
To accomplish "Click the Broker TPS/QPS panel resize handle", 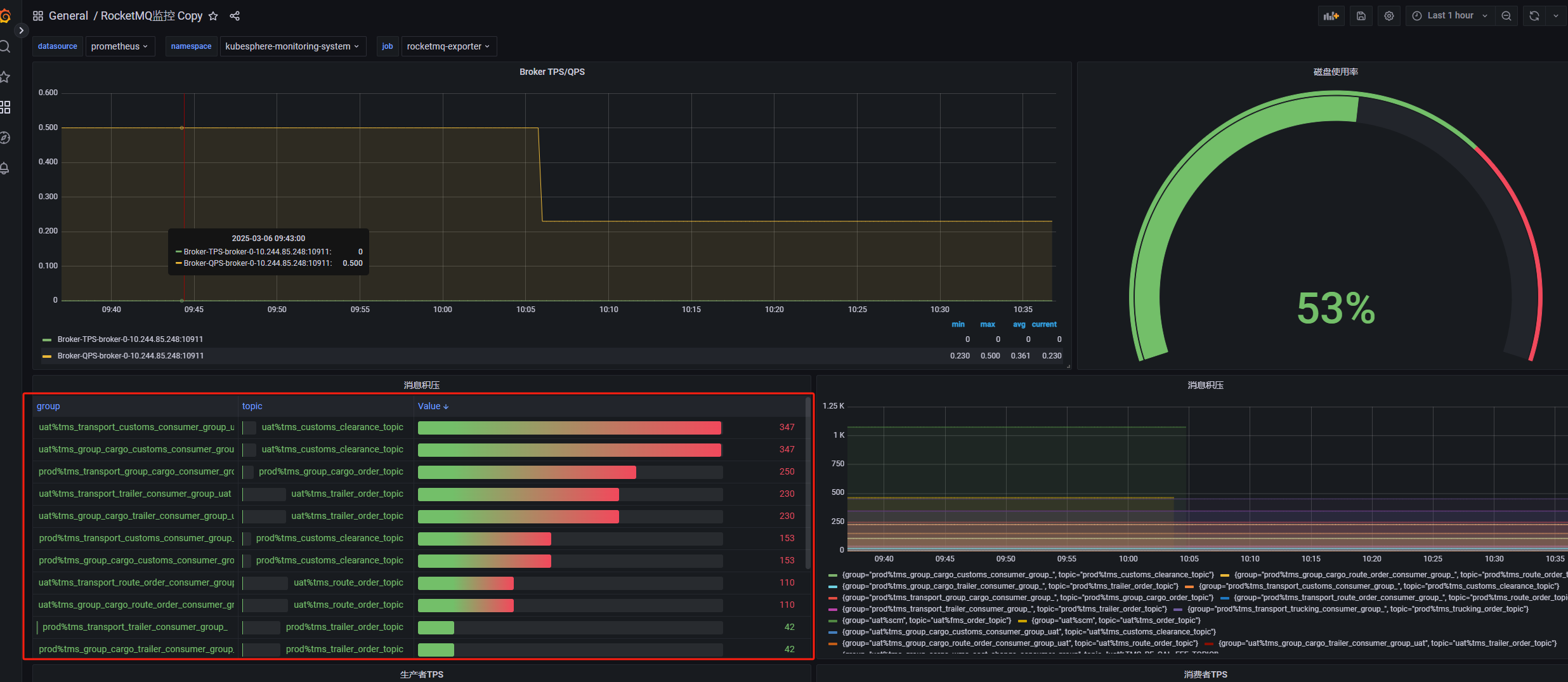I will tap(1068, 366).
